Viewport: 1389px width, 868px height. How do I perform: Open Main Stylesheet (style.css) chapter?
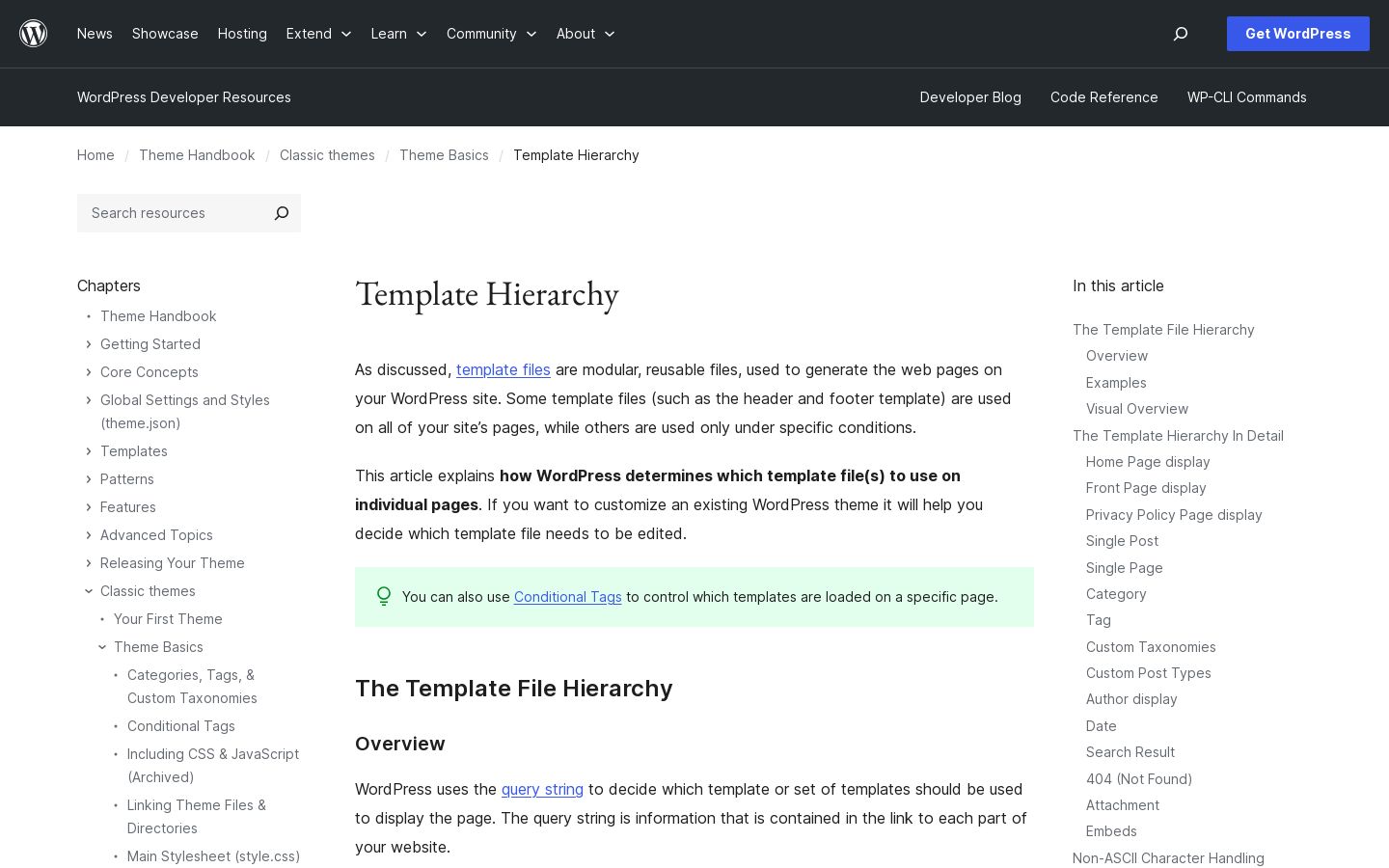click(x=213, y=856)
